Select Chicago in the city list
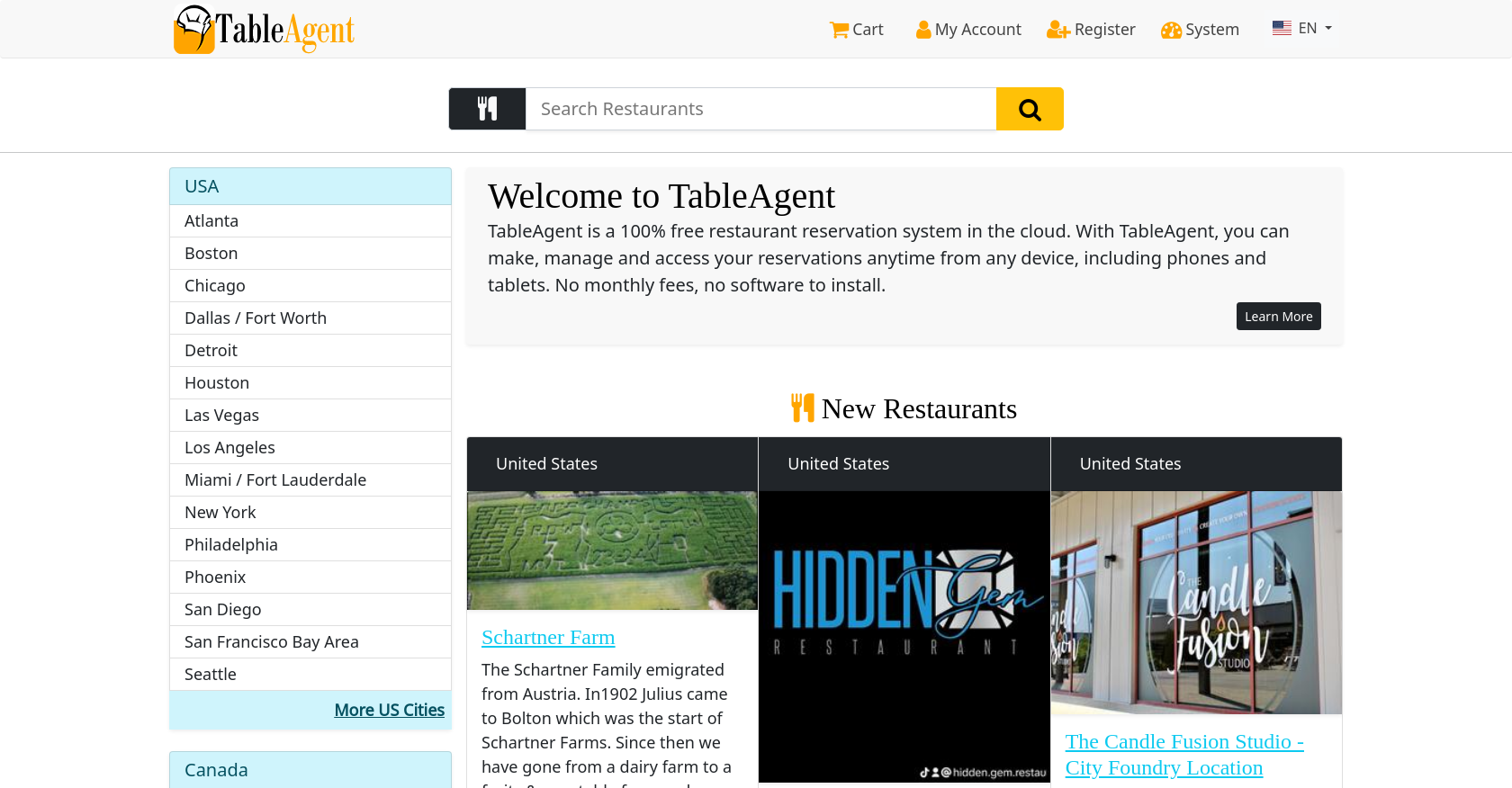Screen dimensions: 1512x788 click(310, 286)
